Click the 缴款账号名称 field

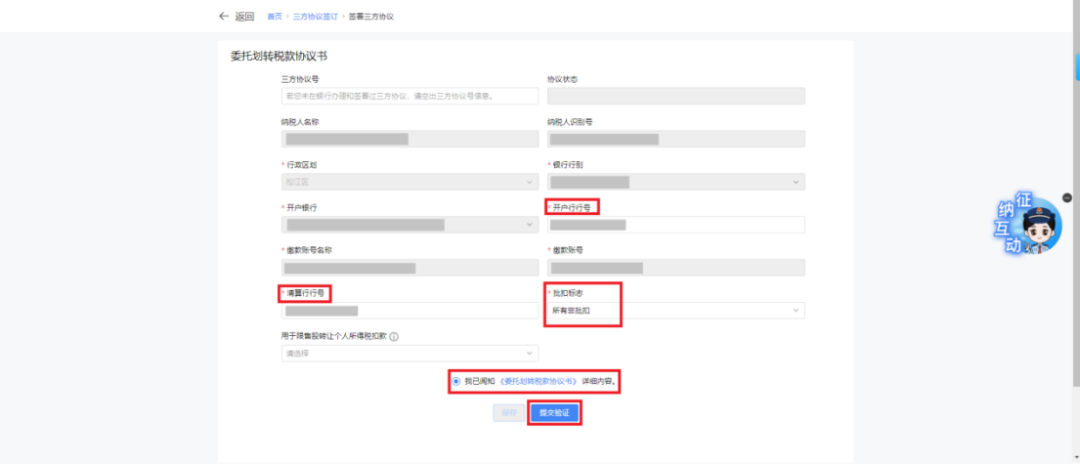point(410,268)
